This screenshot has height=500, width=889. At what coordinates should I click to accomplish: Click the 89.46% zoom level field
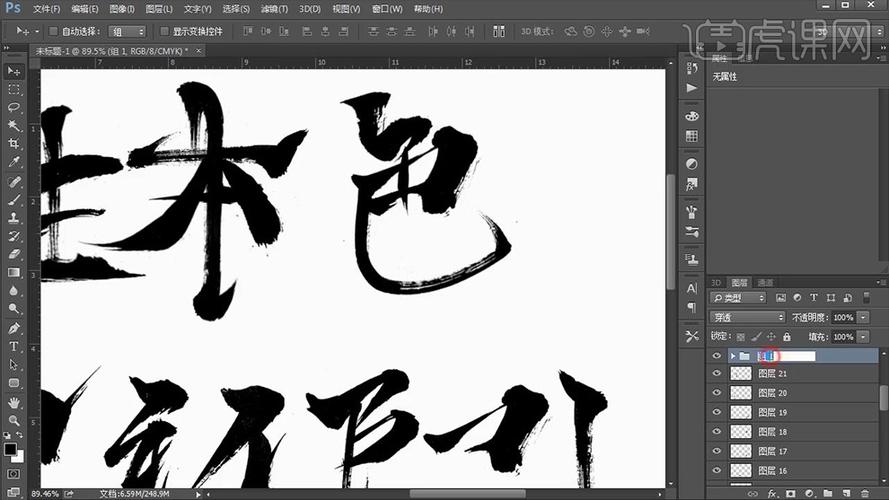click(x=44, y=494)
